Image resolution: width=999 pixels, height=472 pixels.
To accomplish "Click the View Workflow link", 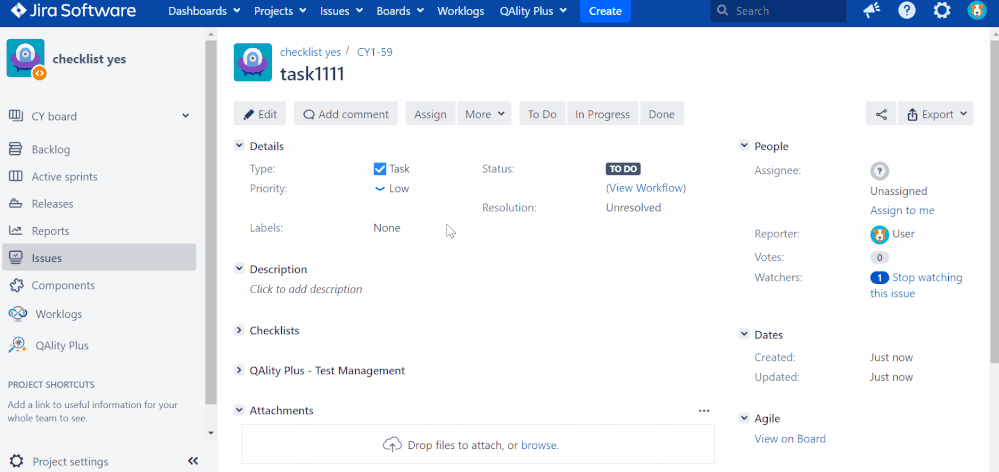I will point(646,188).
